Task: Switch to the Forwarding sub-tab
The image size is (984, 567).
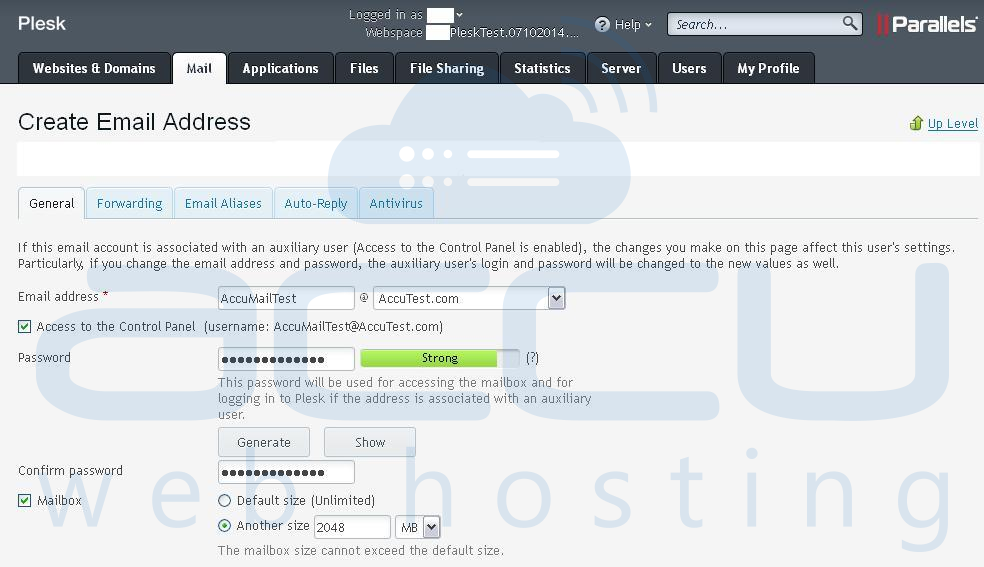Action: pos(129,203)
